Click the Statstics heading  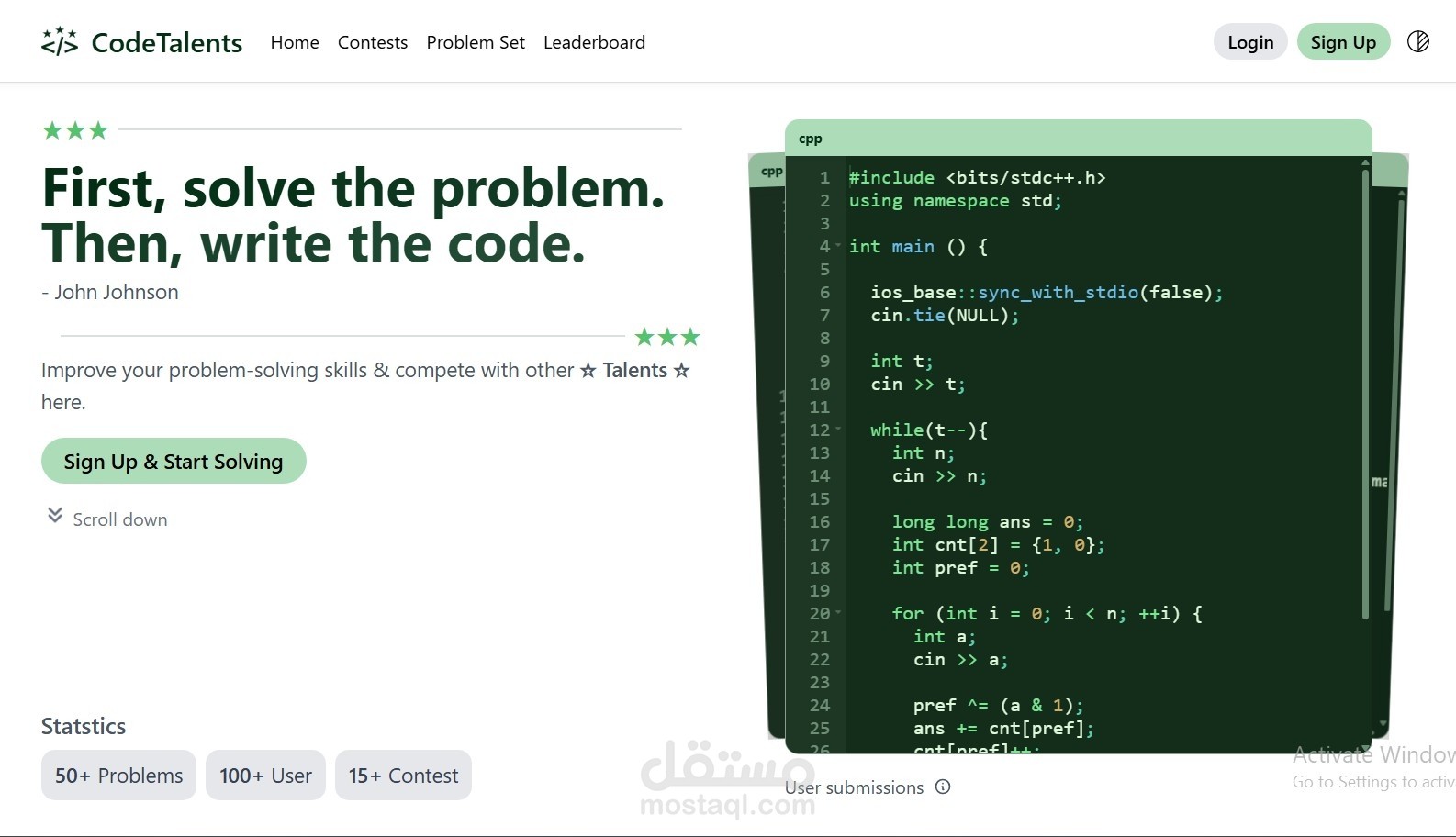[x=84, y=726]
